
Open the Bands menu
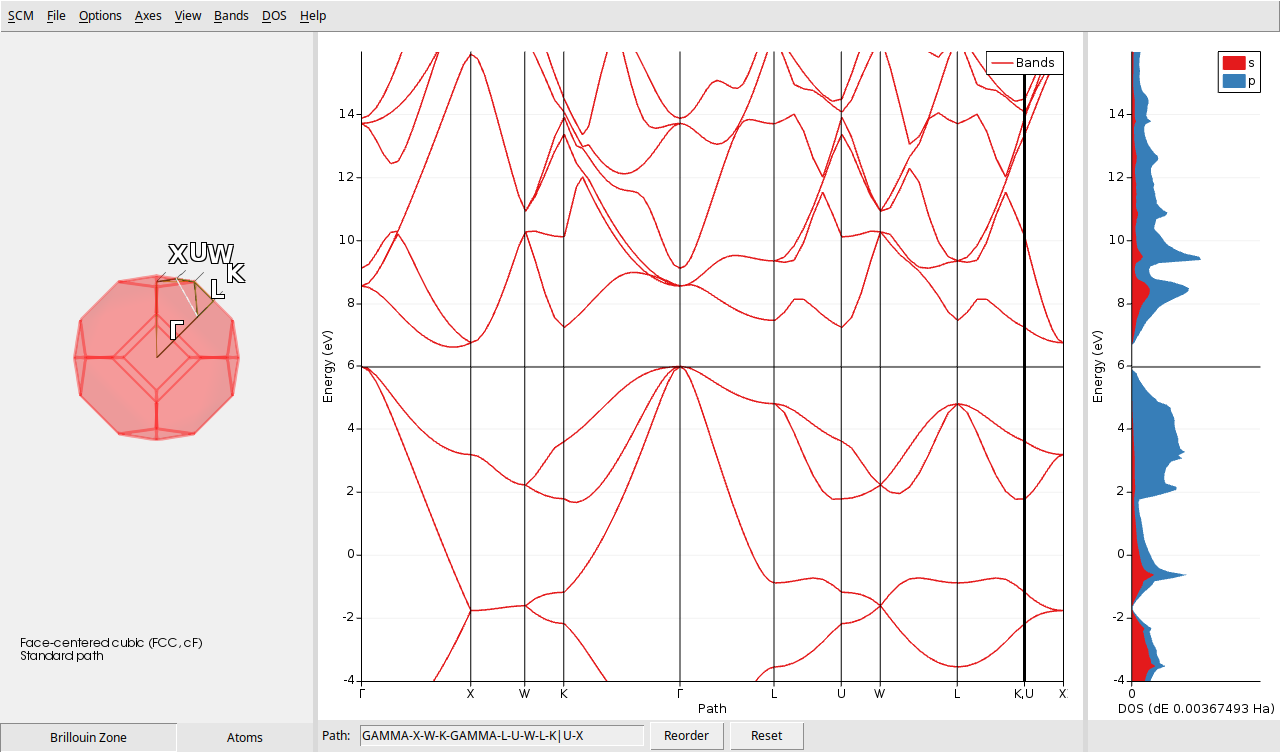[x=231, y=15]
